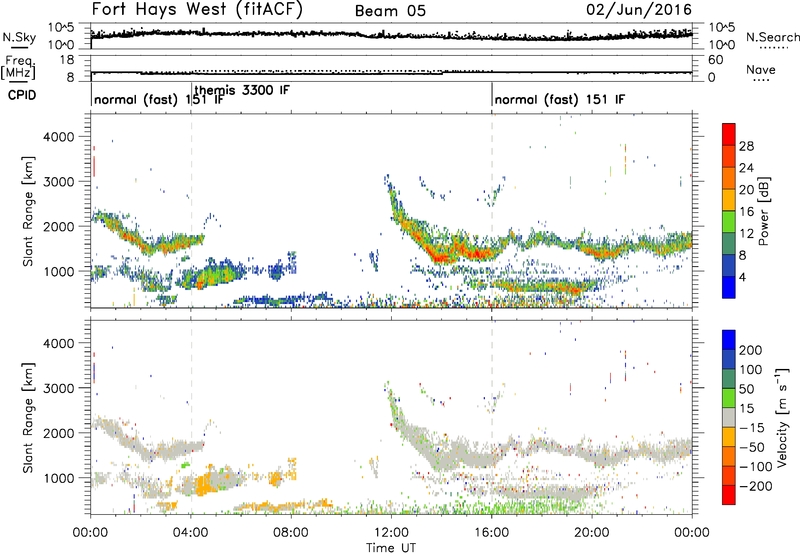This screenshot has width=800, height=554.
Task: Click the '2000' range tick on the power panel
Action: tap(58, 226)
